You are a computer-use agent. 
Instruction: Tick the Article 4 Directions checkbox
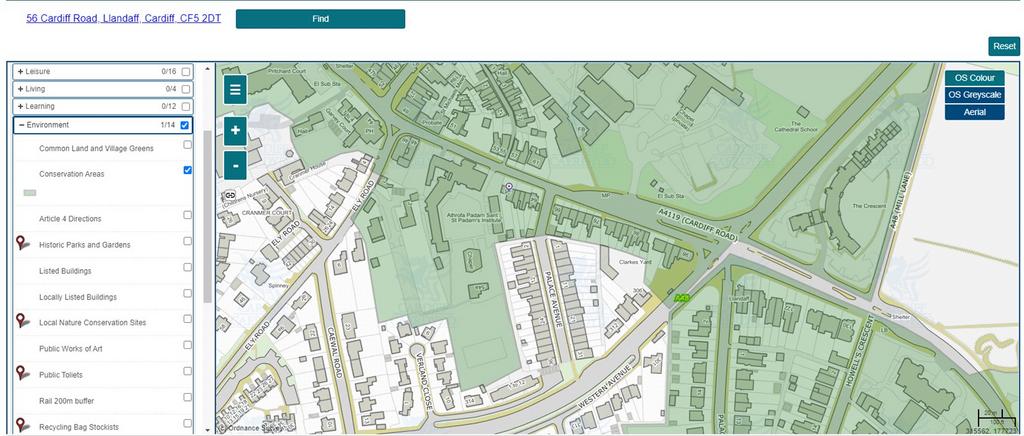[x=187, y=215]
